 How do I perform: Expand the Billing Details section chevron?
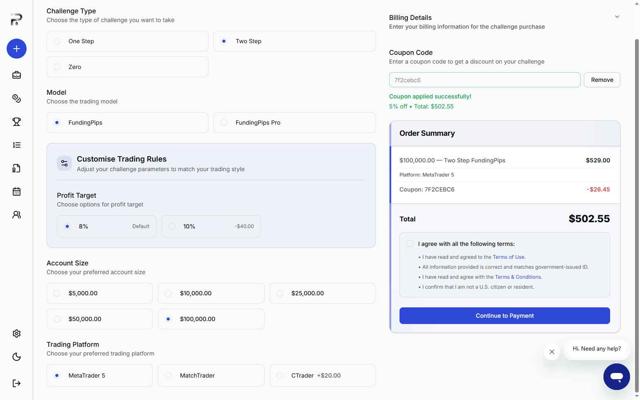click(617, 17)
